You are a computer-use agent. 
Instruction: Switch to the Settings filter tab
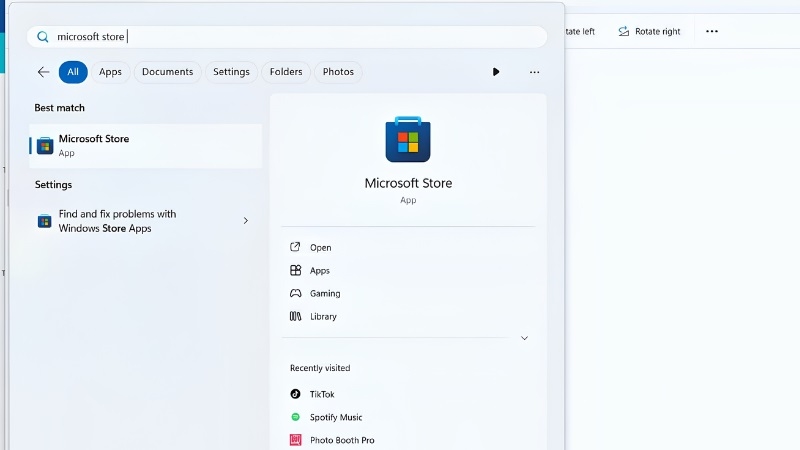pos(231,72)
